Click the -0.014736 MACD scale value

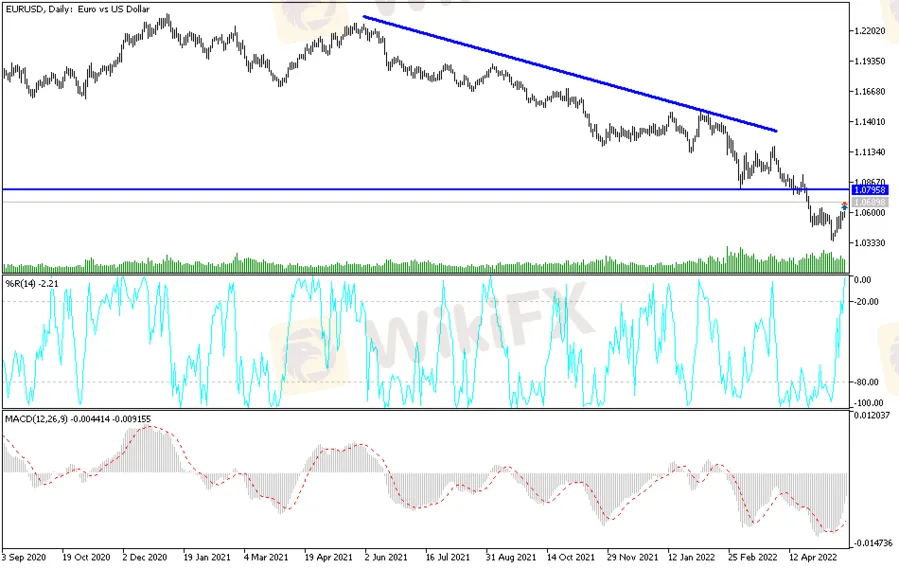(x=873, y=542)
